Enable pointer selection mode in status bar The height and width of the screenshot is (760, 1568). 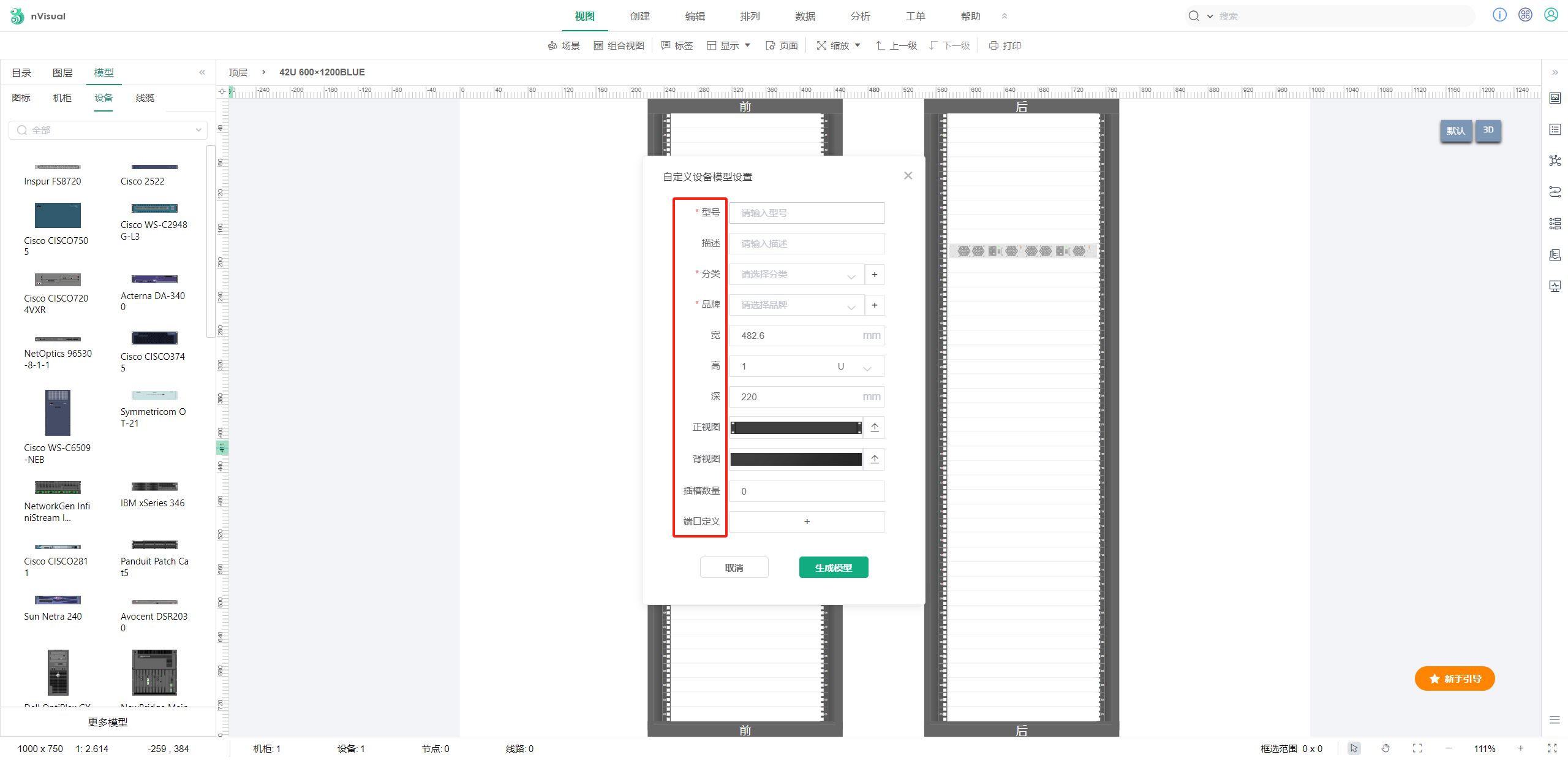tap(1354, 748)
